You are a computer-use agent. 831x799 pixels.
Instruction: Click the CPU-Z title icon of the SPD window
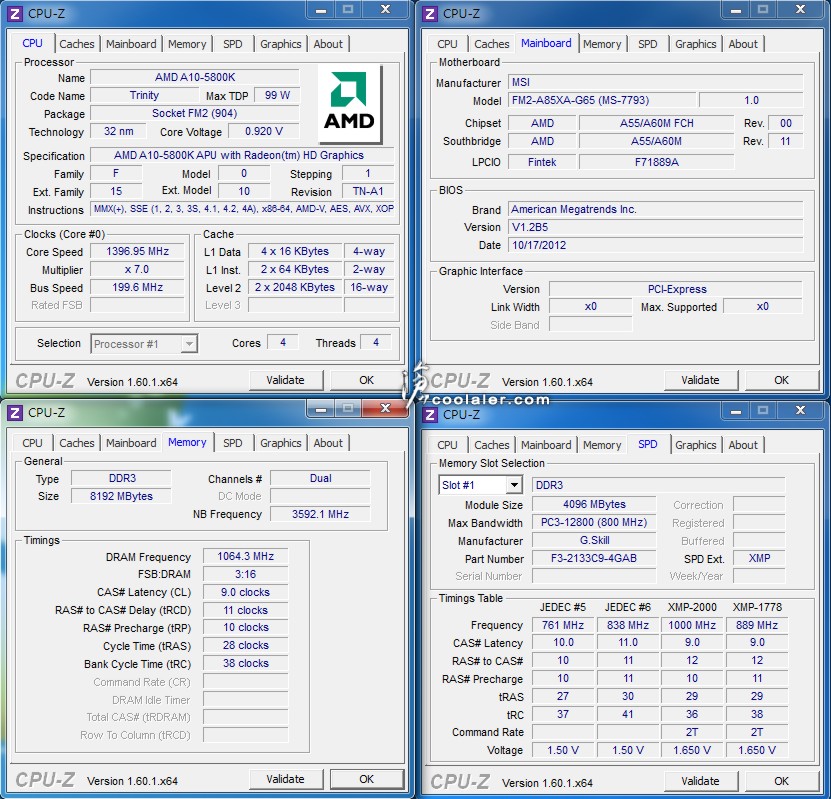click(x=430, y=414)
